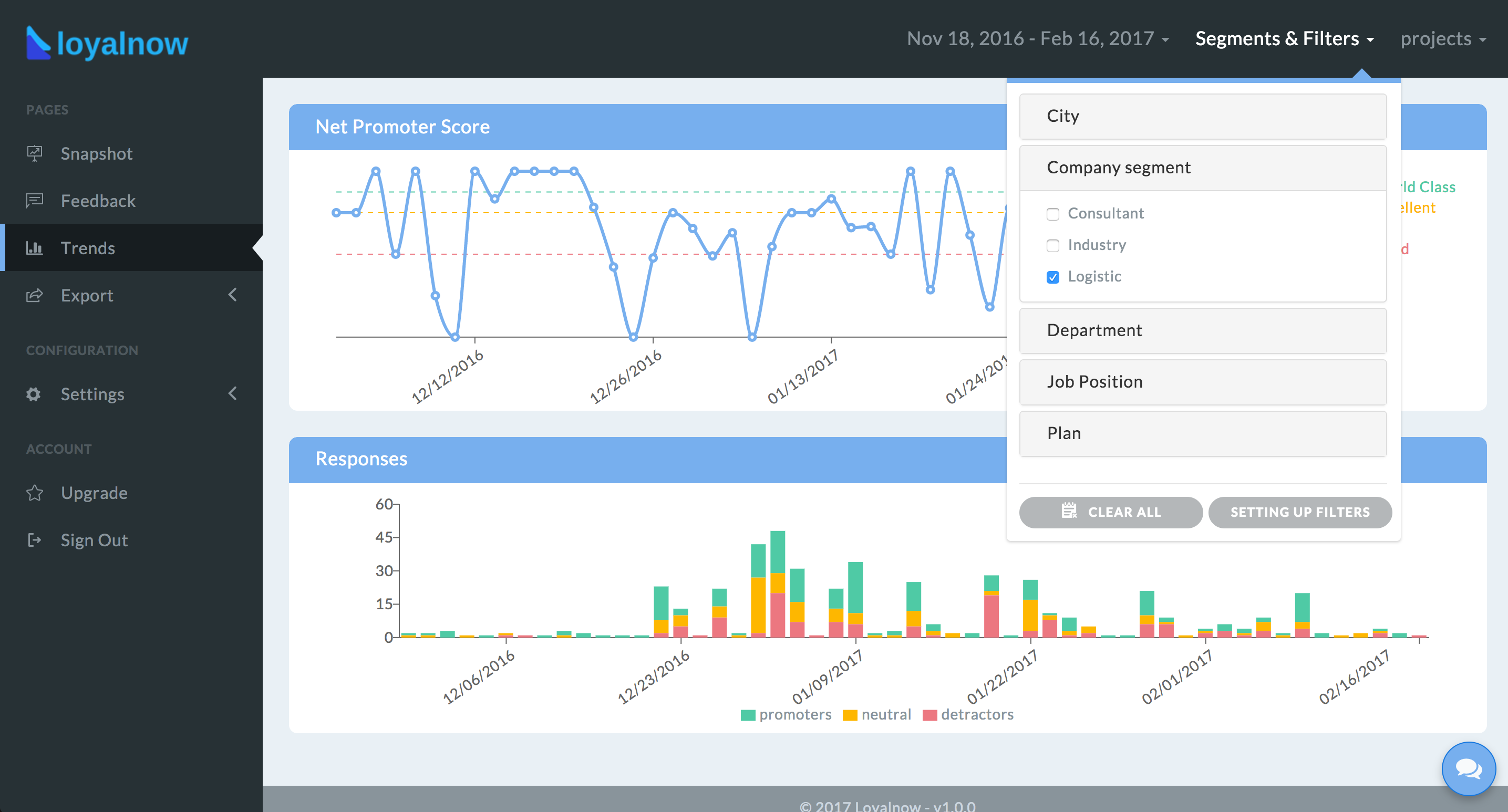The width and height of the screenshot is (1508, 812).
Task: Open Snapshot page via presentation icon
Action: click(x=35, y=153)
